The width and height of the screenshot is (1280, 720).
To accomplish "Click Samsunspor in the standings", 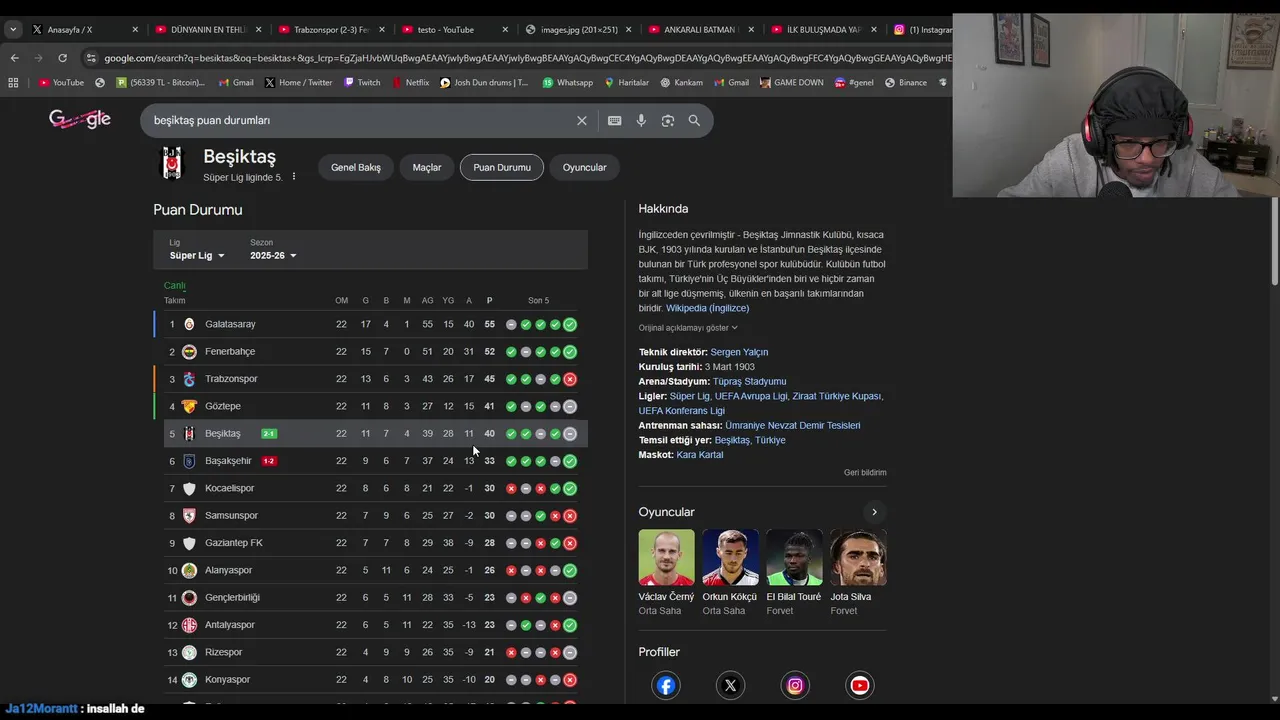I will [x=232, y=516].
